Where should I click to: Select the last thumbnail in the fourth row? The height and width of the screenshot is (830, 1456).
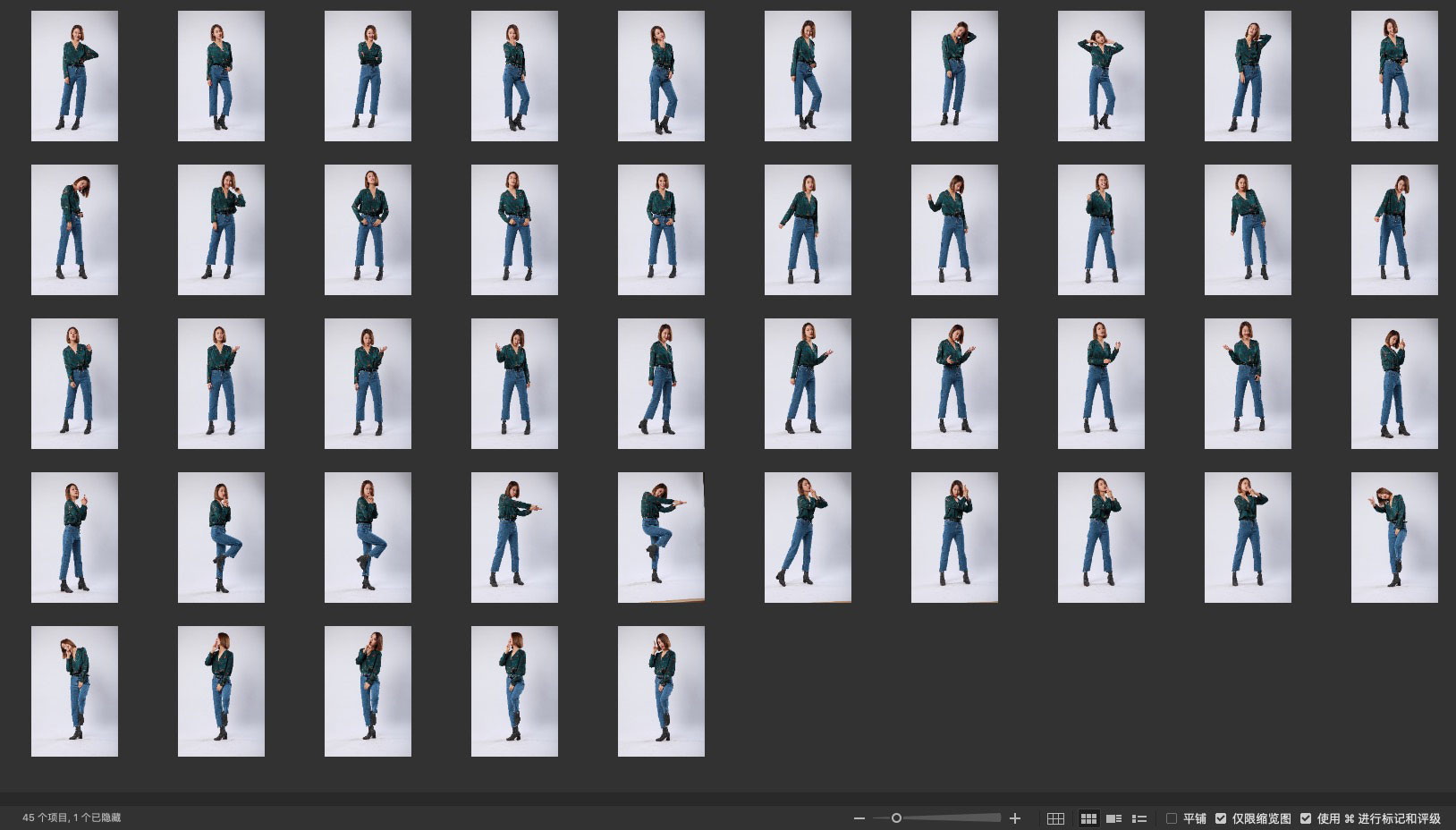point(1394,538)
